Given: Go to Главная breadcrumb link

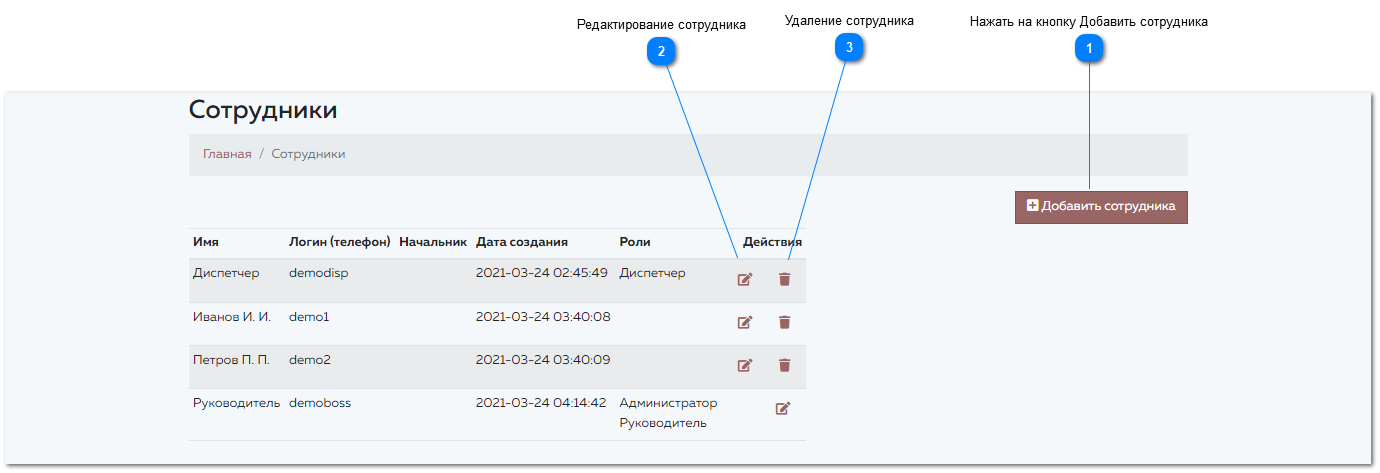Looking at the screenshot, I should pos(227,154).
